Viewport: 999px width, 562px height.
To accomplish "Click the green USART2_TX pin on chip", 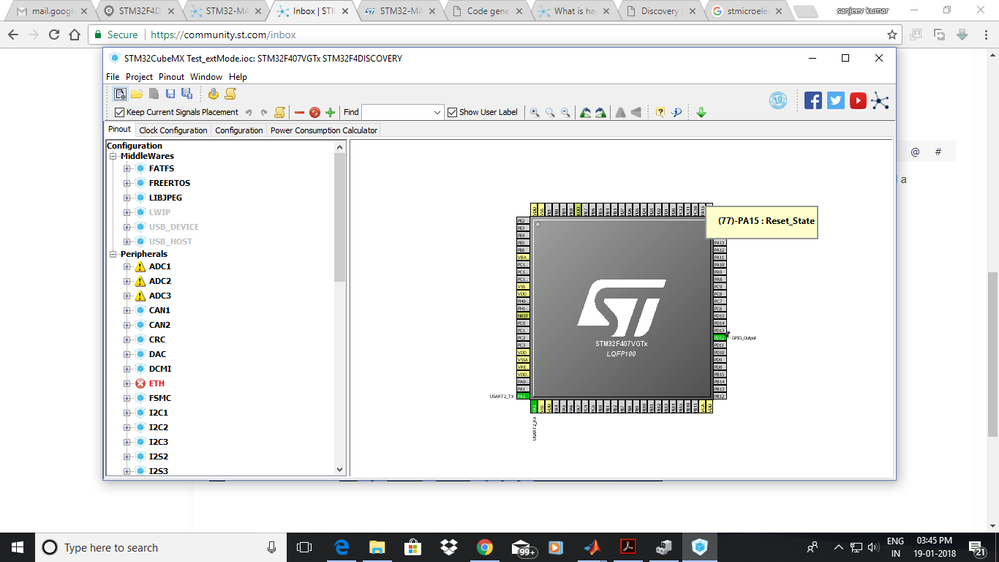I will [x=522, y=396].
